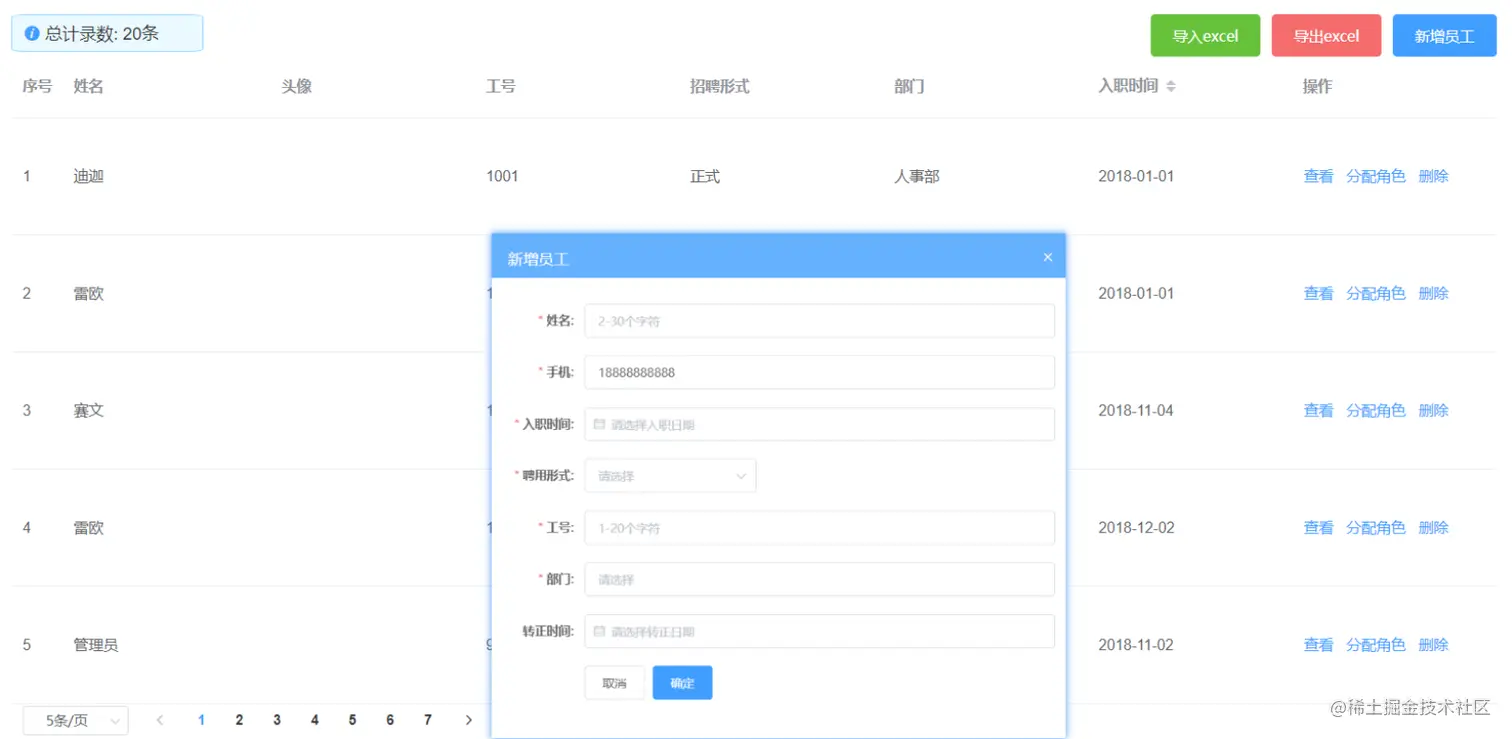Click 查看 in the 赛文 row
The height and width of the screenshot is (739, 1512).
pyautogui.click(x=1318, y=410)
